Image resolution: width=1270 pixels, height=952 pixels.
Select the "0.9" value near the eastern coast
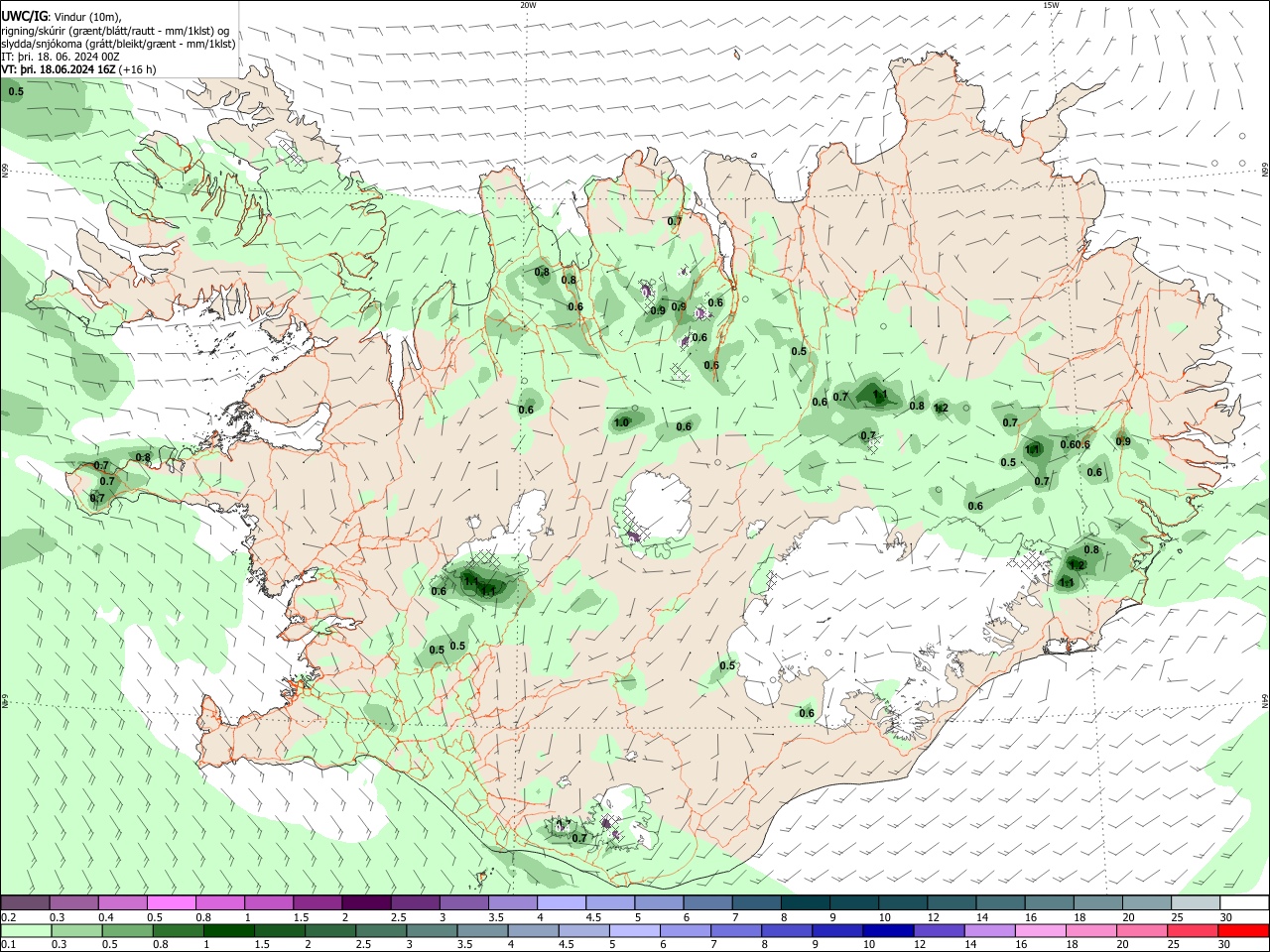[1123, 441]
